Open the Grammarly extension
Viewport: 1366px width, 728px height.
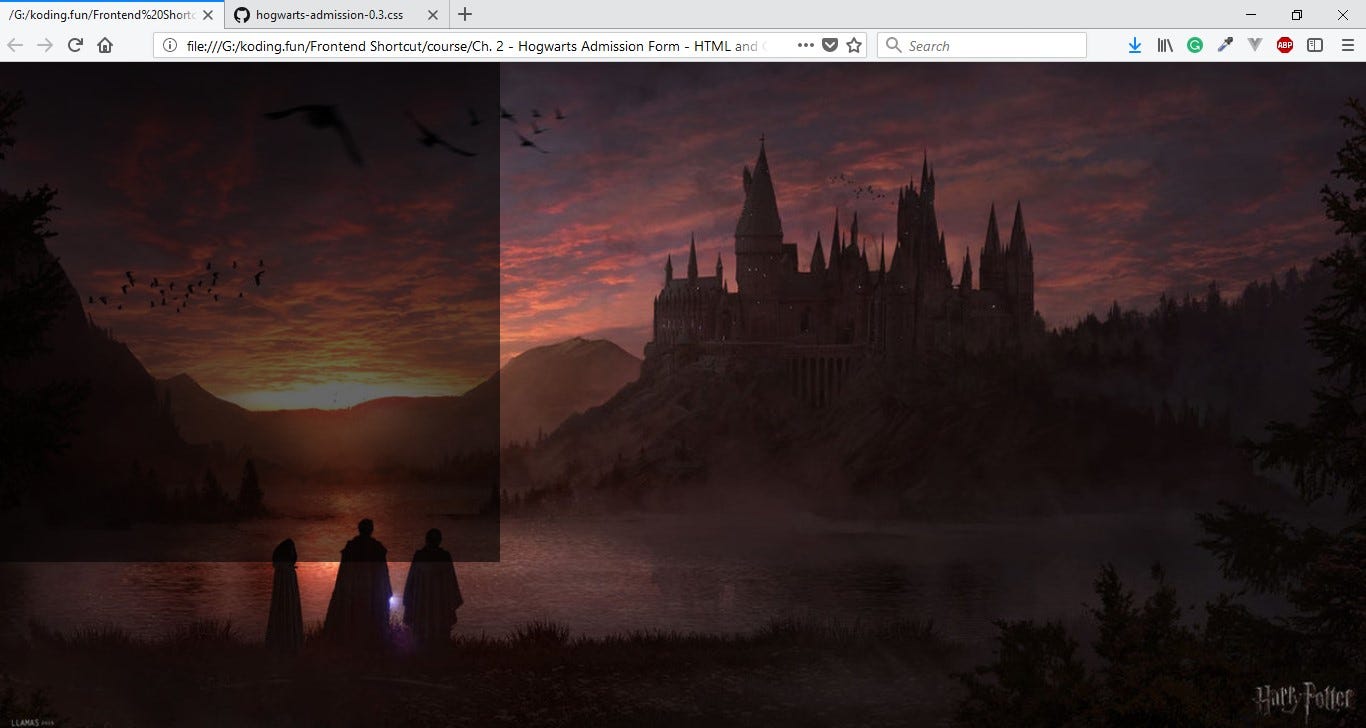(1195, 45)
